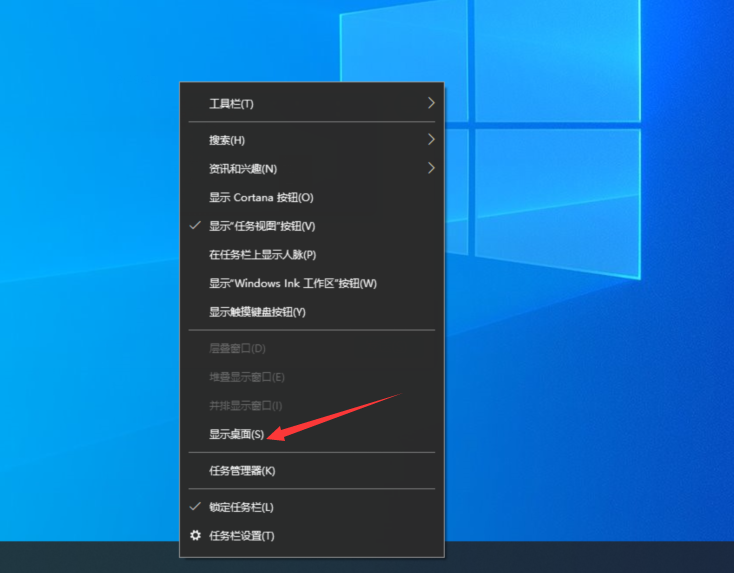Toggle the 显示 Cortana 按钮 option
734x573 pixels.
pyautogui.click(x=261, y=198)
